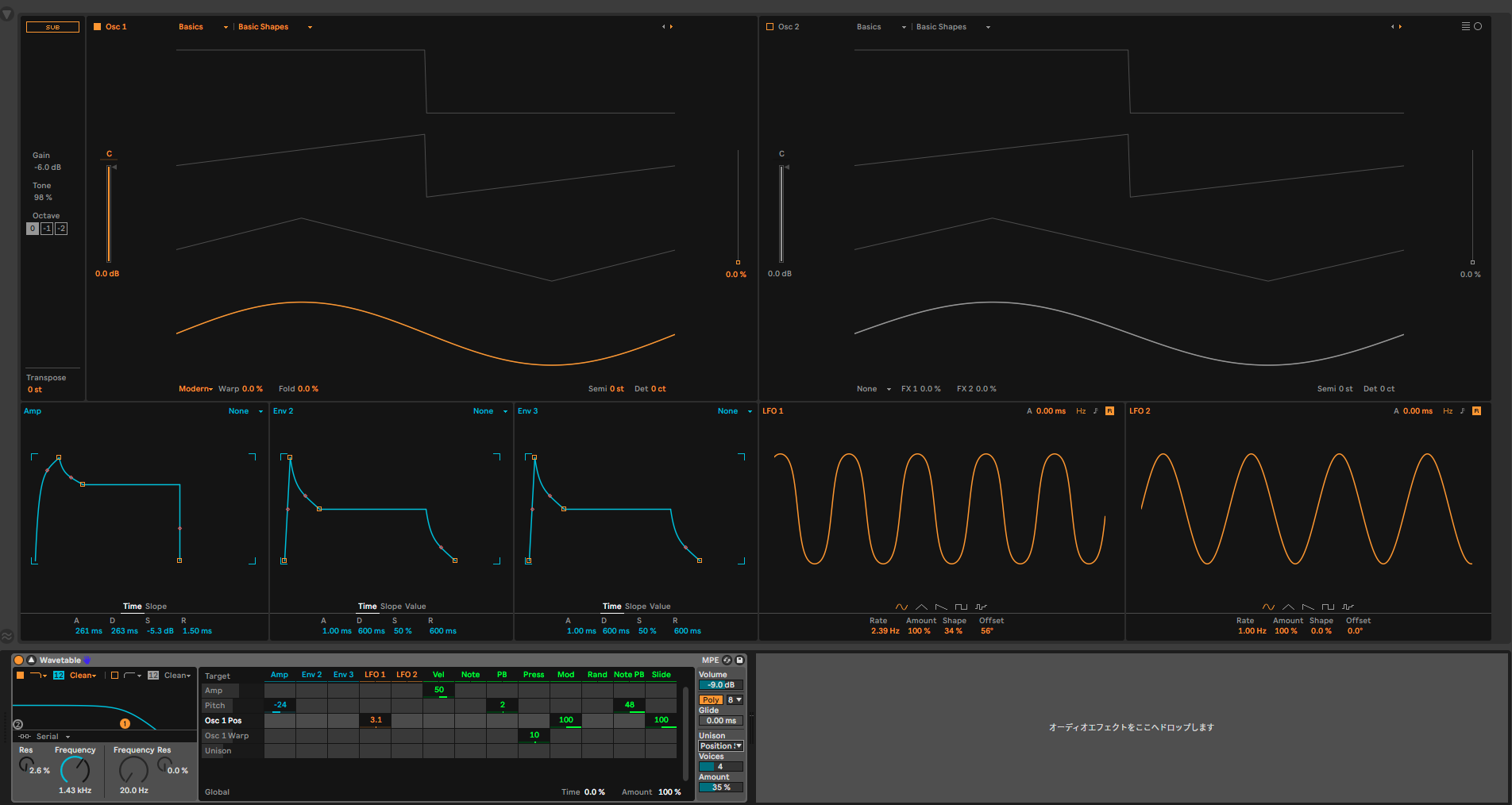
Task: Choose the sawtooth waveform for LFO 2
Action: 1308,607
